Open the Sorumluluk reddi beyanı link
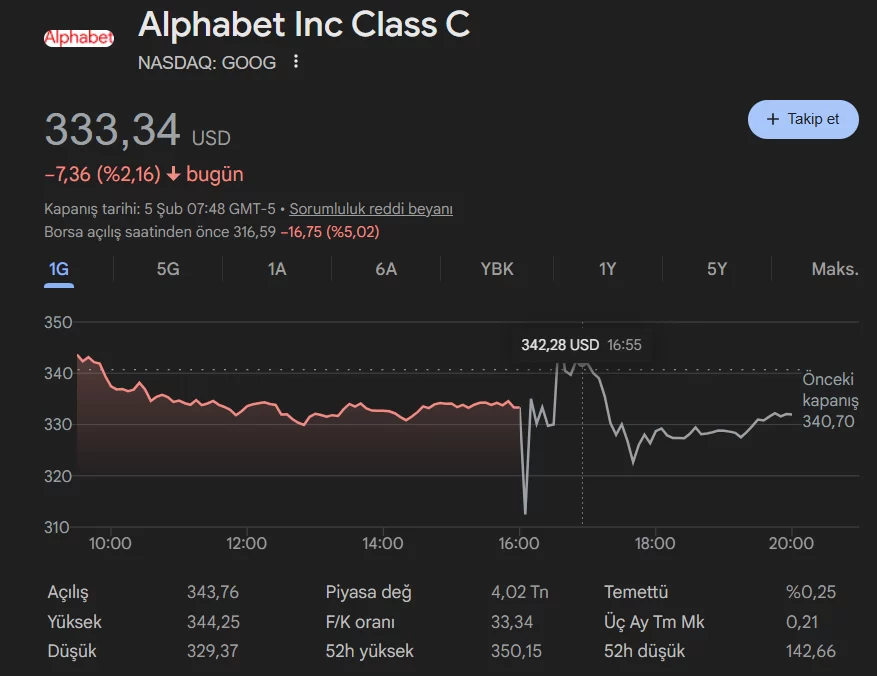The width and height of the screenshot is (877, 676). [371, 209]
